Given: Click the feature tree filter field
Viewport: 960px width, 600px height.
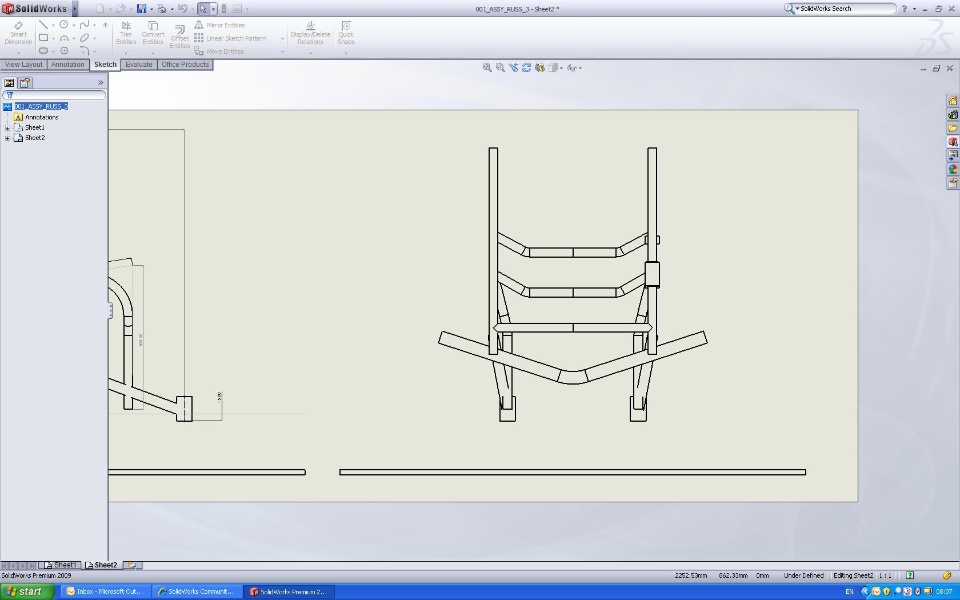Looking at the screenshot, I should [x=54, y=95].
